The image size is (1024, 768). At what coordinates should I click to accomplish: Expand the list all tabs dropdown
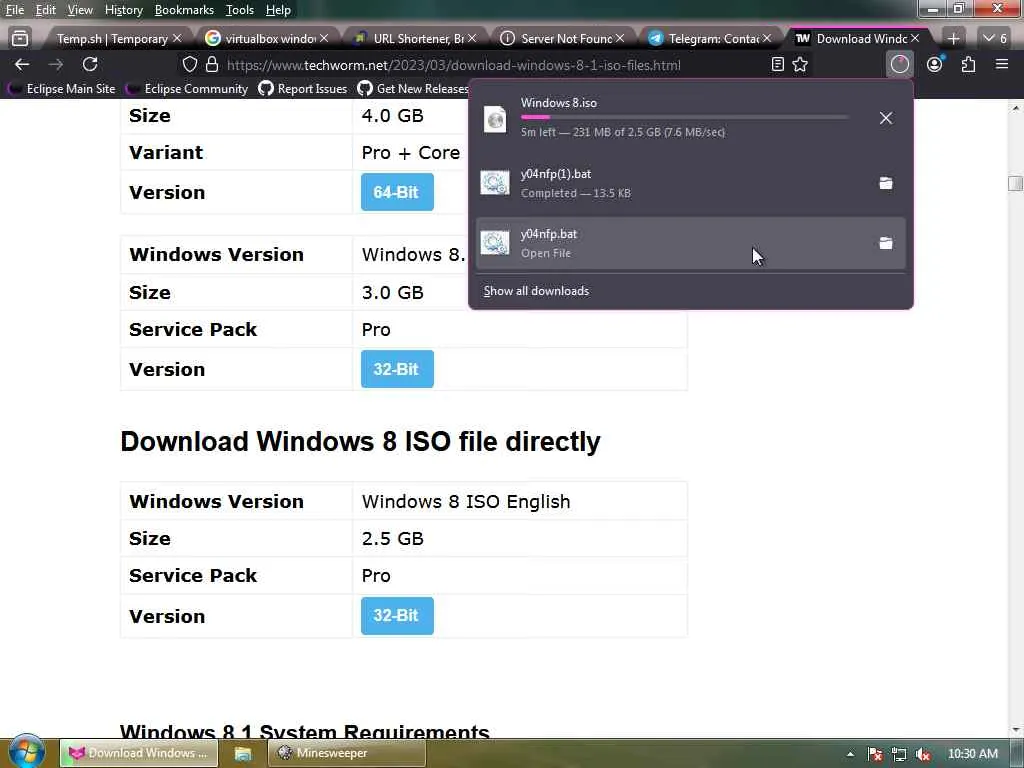[995, 39]
